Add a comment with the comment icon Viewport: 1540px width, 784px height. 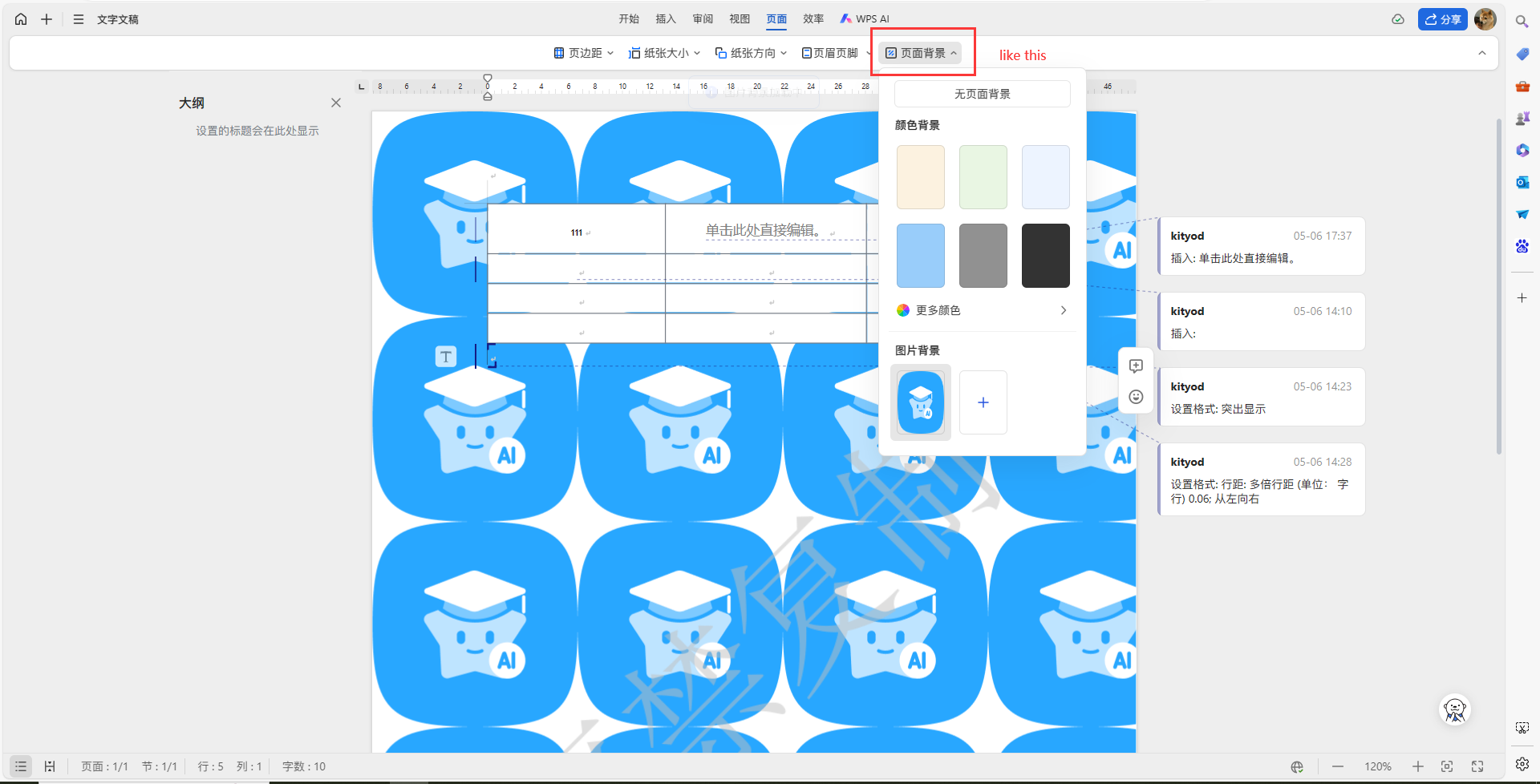1136,366
